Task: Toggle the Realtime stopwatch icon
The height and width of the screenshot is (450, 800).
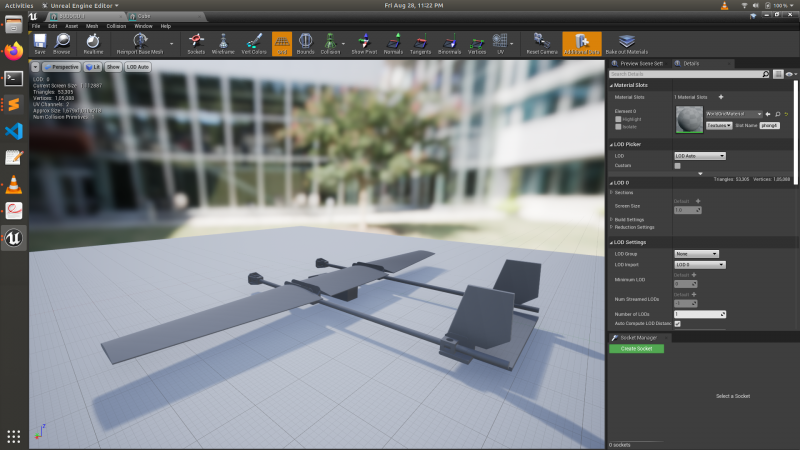Action: point(93,43)
